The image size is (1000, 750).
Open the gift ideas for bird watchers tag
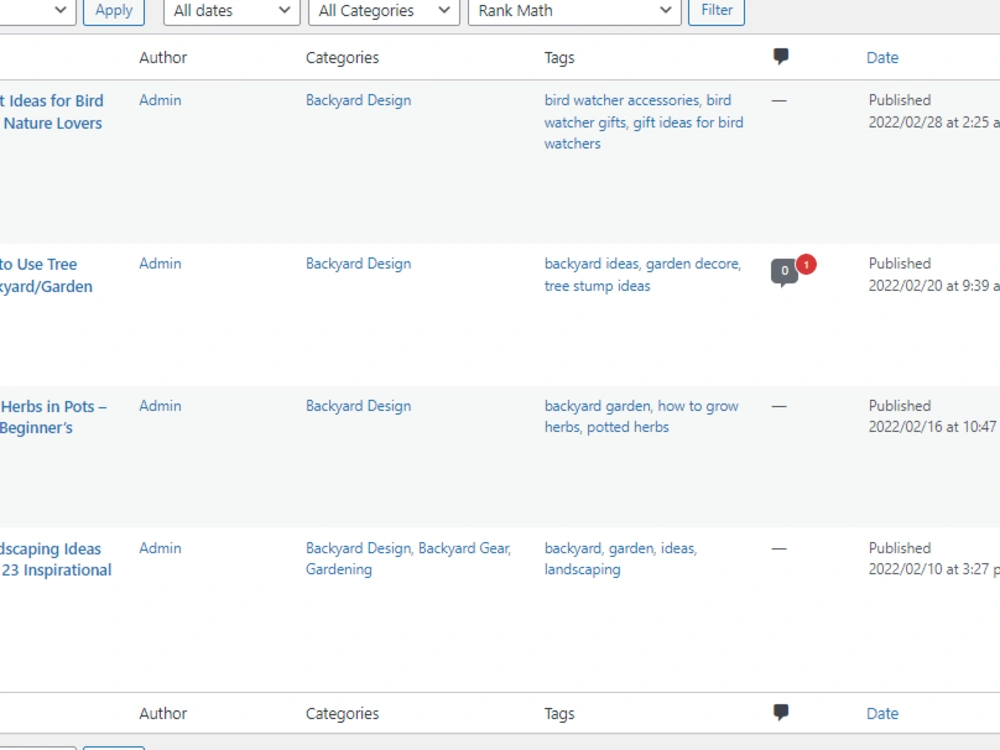pos(688,122)
